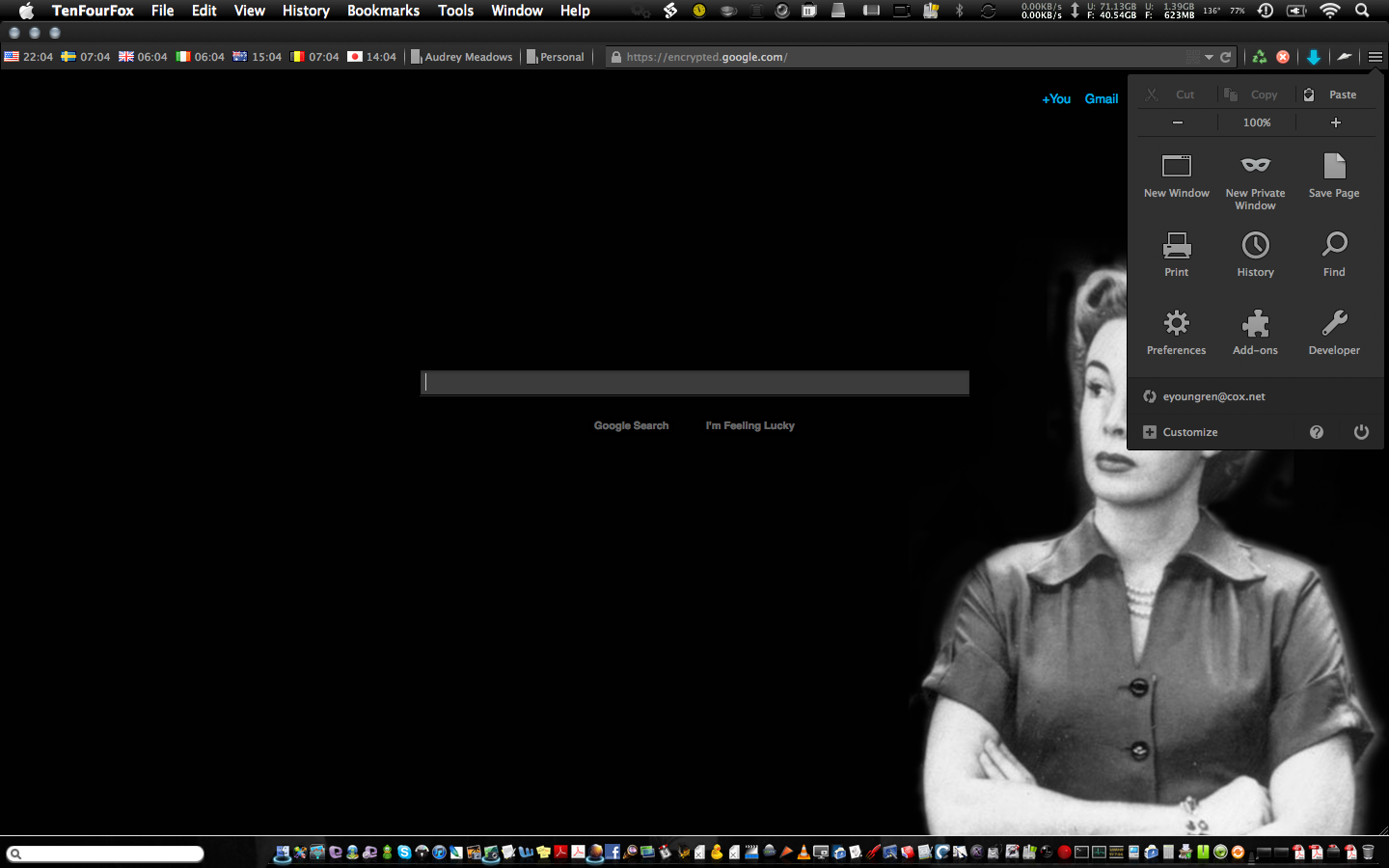Image resolution: width=1389 pixels, height=868 pixels.
Task: Click the battery status icon
Action: tap(1296, 11)
